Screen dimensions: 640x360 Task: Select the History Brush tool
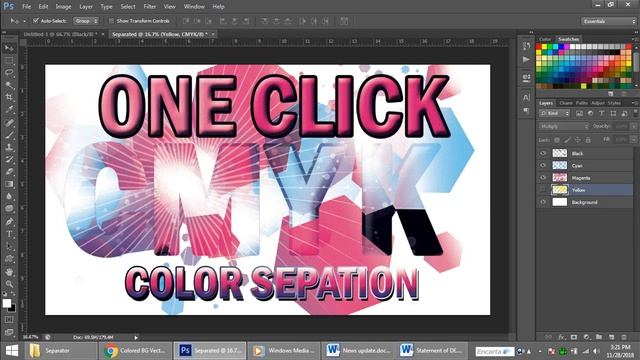(9, 159)
